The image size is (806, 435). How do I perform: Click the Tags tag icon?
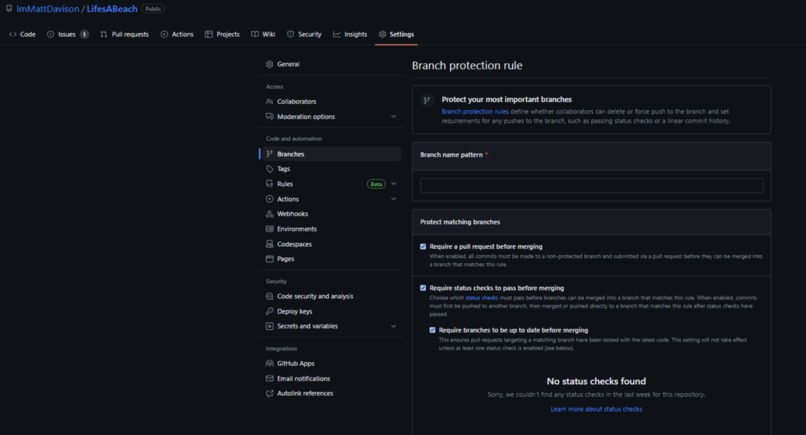269,169
